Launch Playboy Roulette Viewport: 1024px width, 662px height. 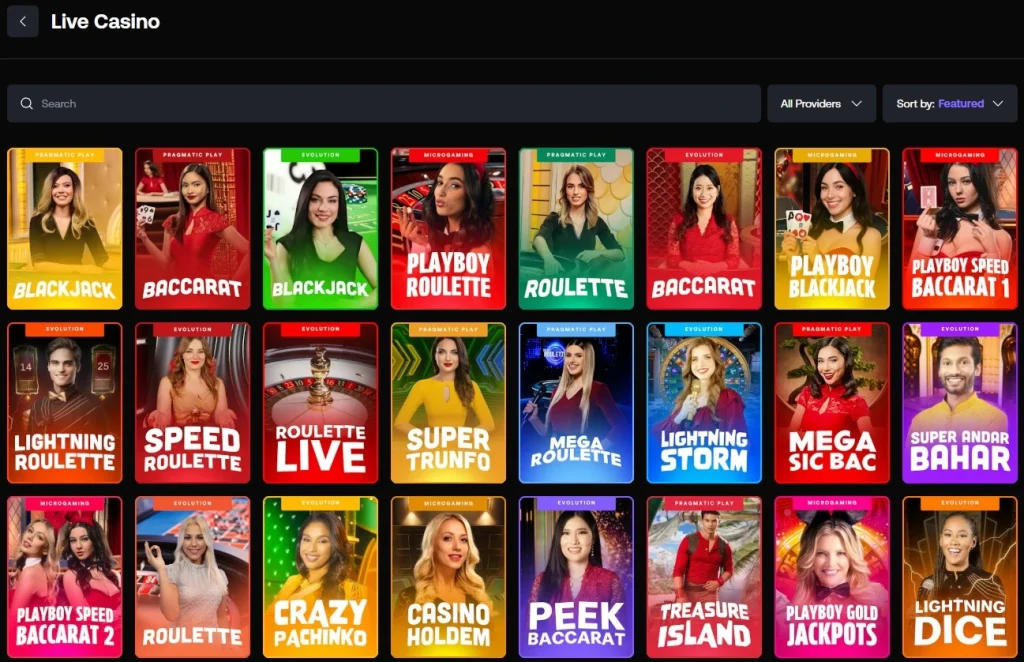coord(448,229)
